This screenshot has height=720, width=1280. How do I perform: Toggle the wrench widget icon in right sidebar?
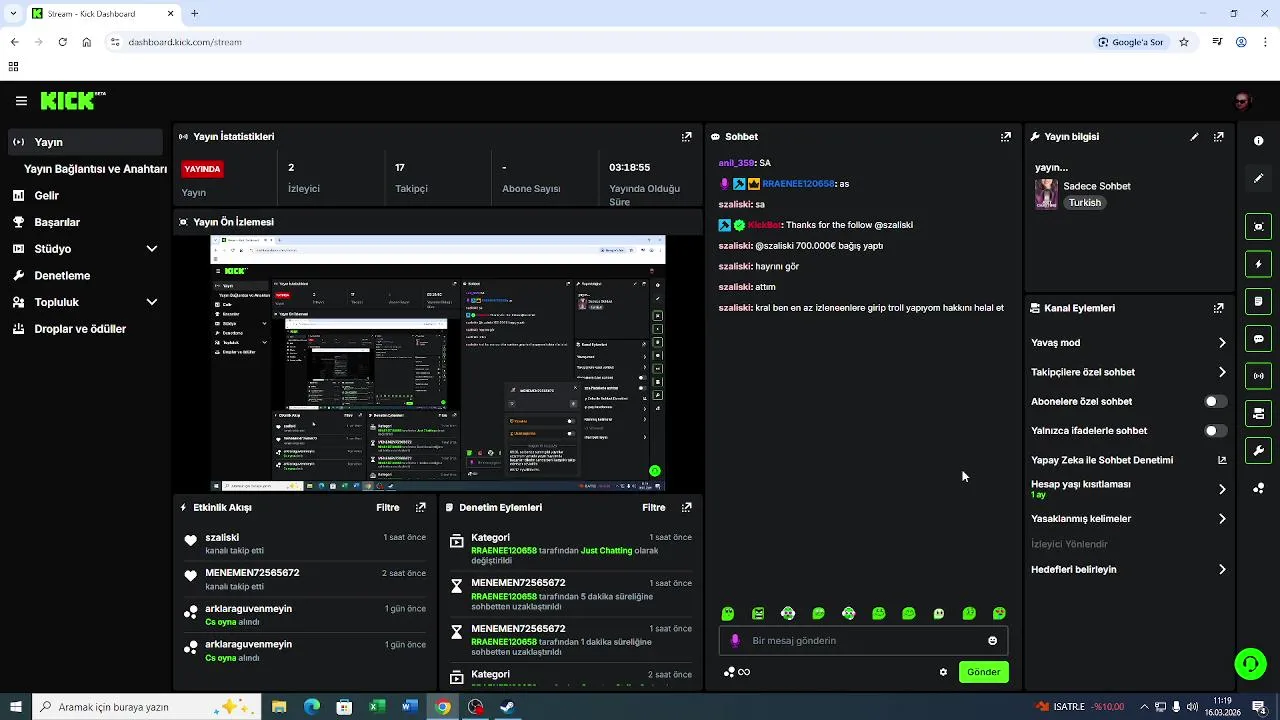1258,450
